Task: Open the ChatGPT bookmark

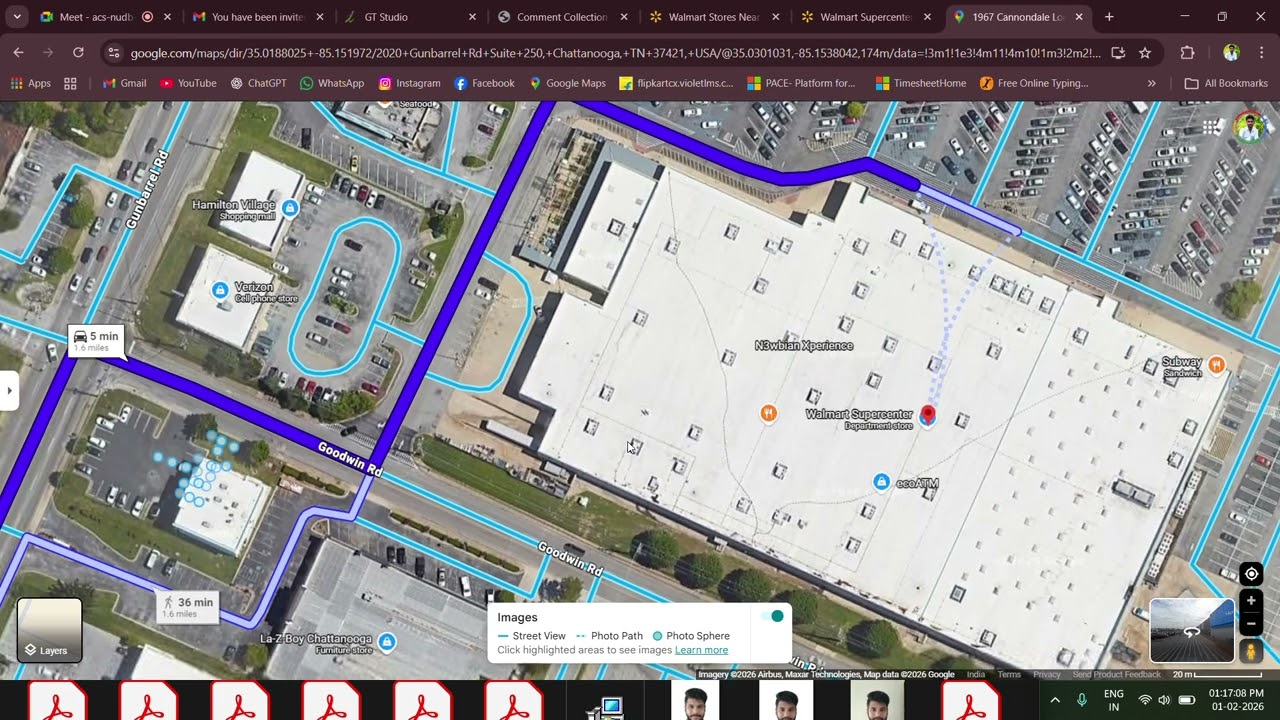Action: click(x=259, y=83)
